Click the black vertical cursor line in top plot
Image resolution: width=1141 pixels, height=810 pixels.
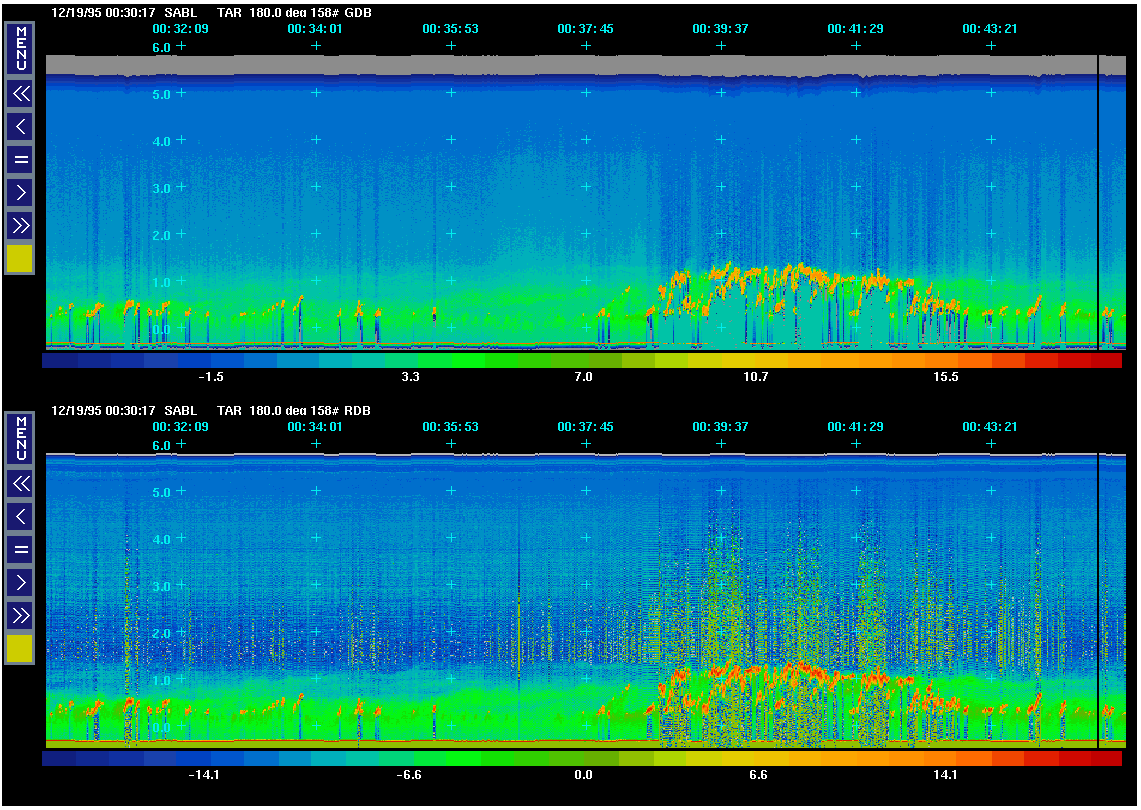pos(1098,200)
